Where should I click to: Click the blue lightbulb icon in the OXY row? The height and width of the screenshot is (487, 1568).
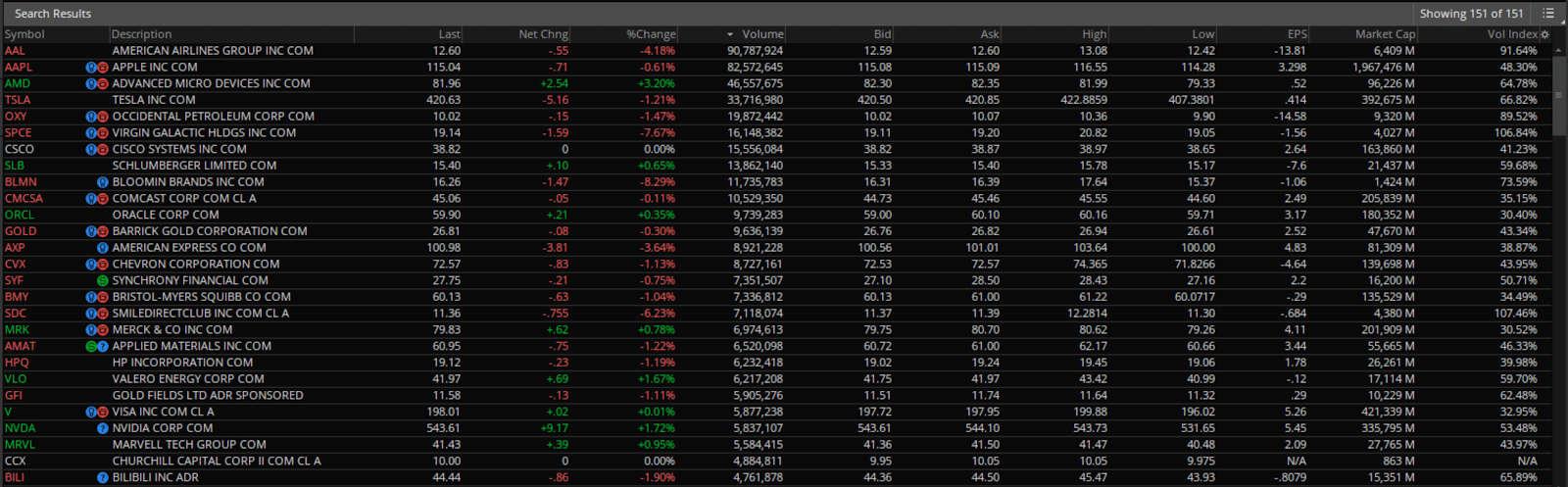pyautogui.click(x=91, y=117)
